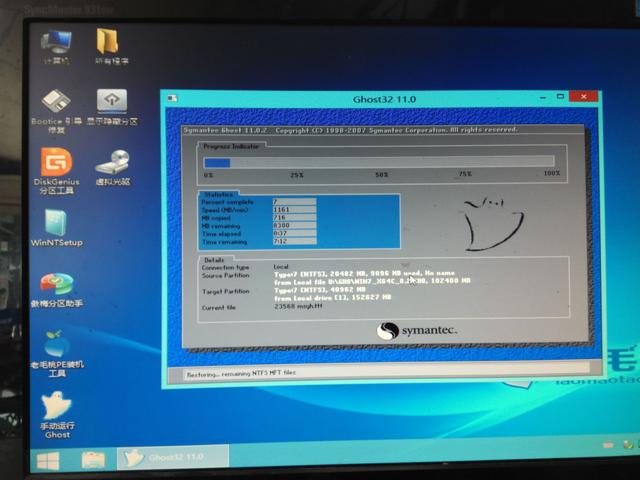Screen dimensions: 640x480
Task: Open the AOMEI partition assistant icon
Action: pyautogui.click(x=56, y=289)
